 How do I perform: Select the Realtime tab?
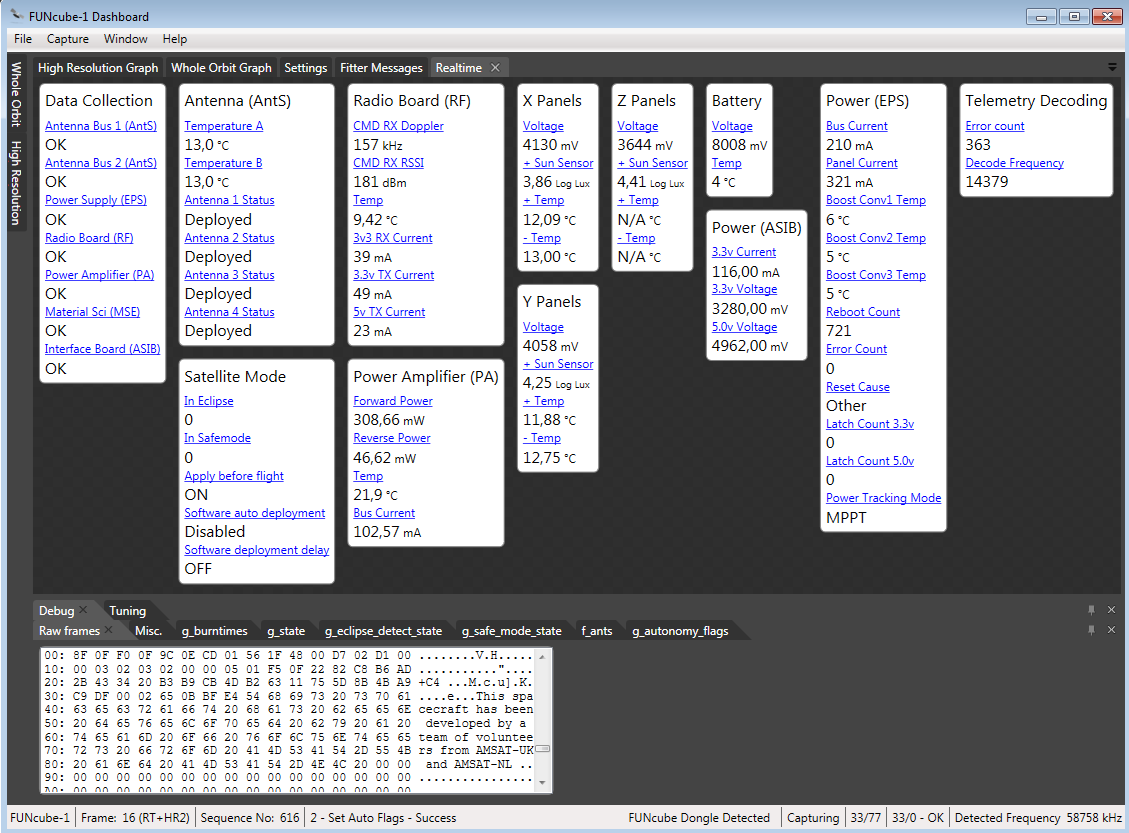459,68
